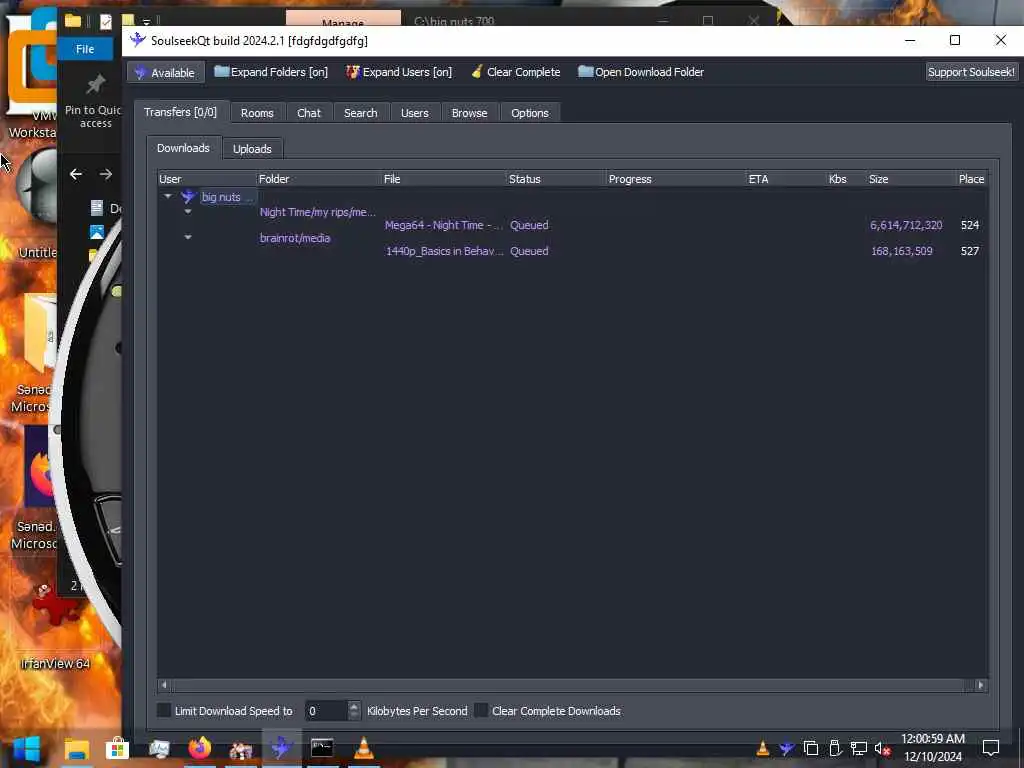Image resolution: width=1024 pixels, height=768 pixels.
Task: Collapse the big nuts user node
Action: (168, 196)
